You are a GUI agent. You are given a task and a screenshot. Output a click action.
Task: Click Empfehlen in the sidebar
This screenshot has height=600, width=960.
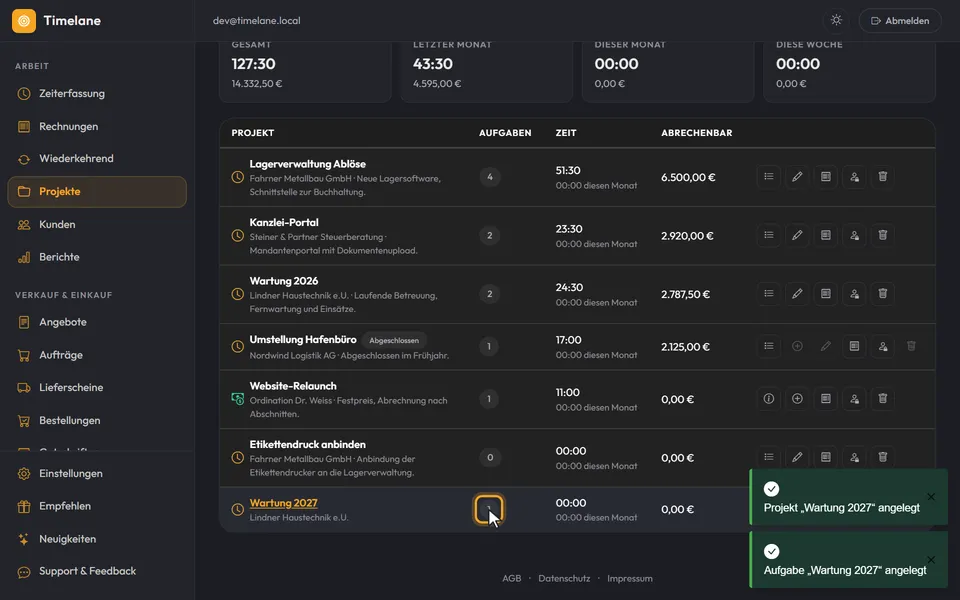97,506
